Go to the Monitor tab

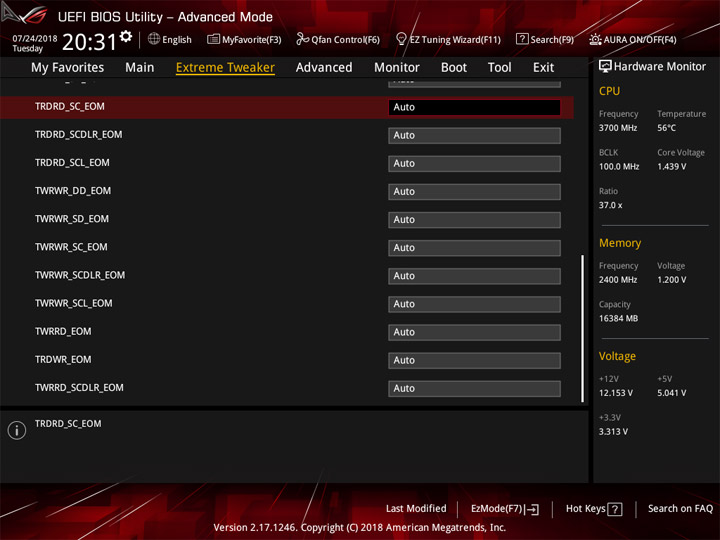point(397,68)
